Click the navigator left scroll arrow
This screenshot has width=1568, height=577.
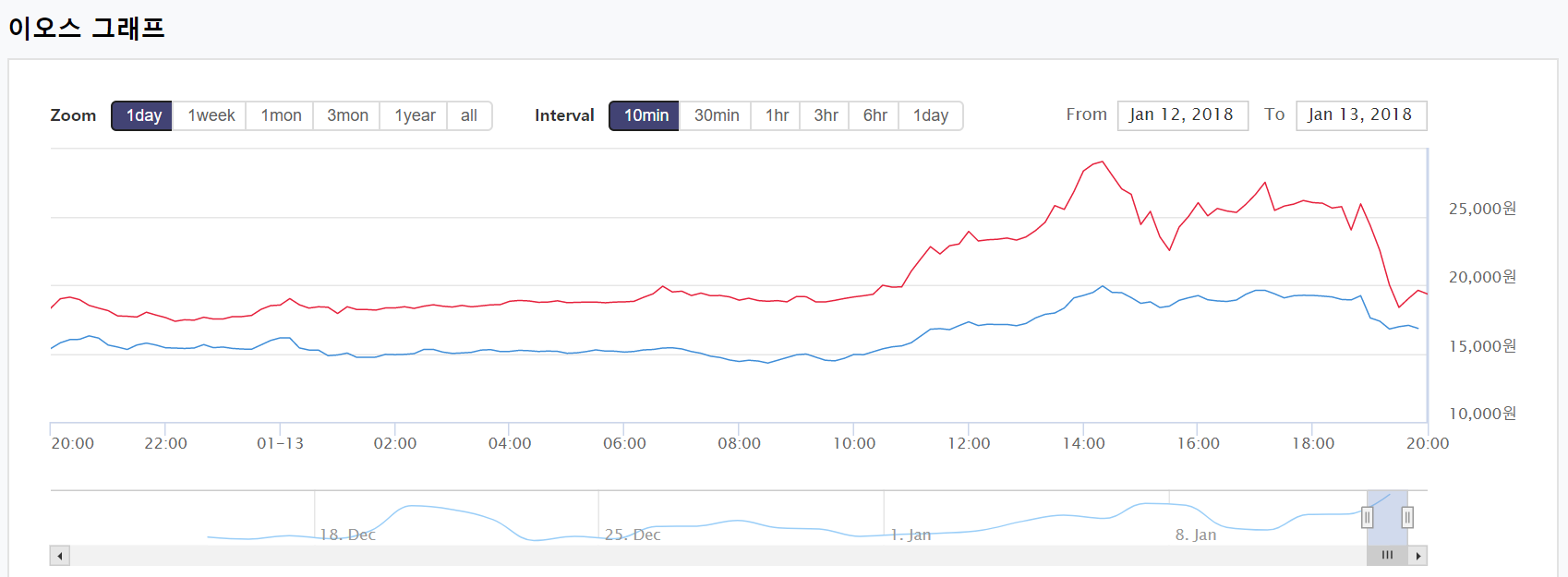60,556
